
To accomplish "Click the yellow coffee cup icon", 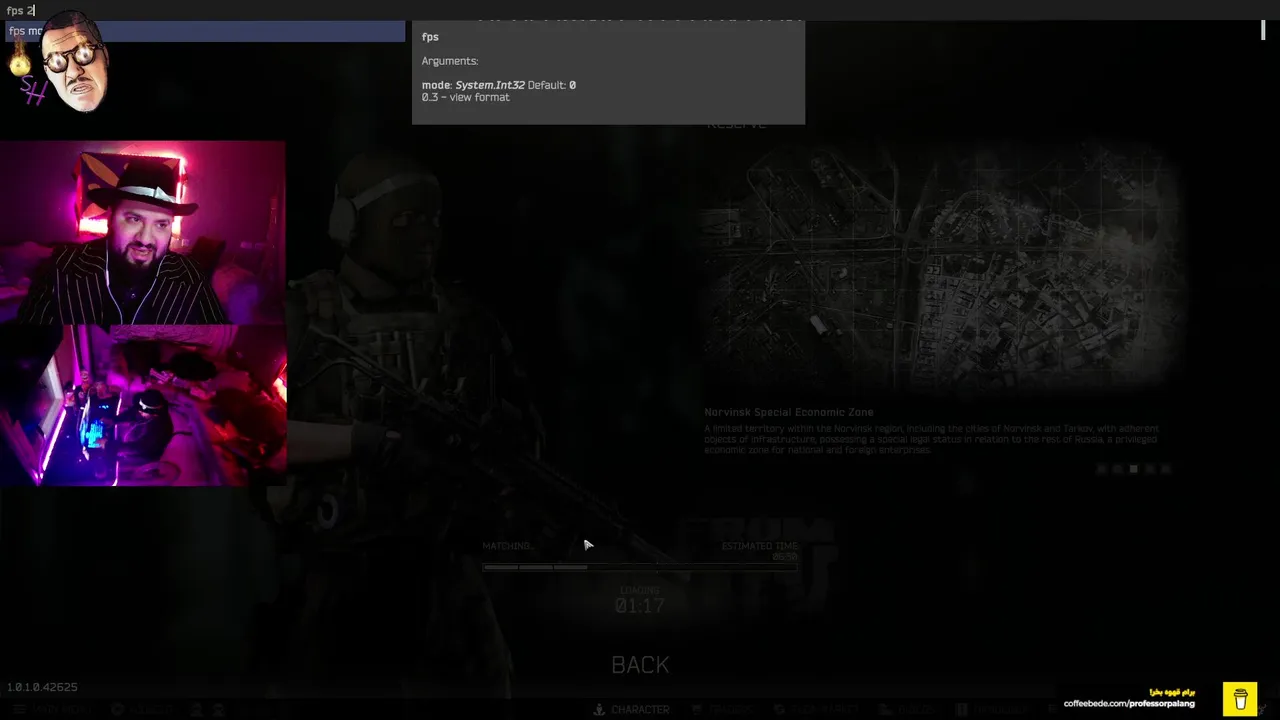I will (x=1240, y=698).
